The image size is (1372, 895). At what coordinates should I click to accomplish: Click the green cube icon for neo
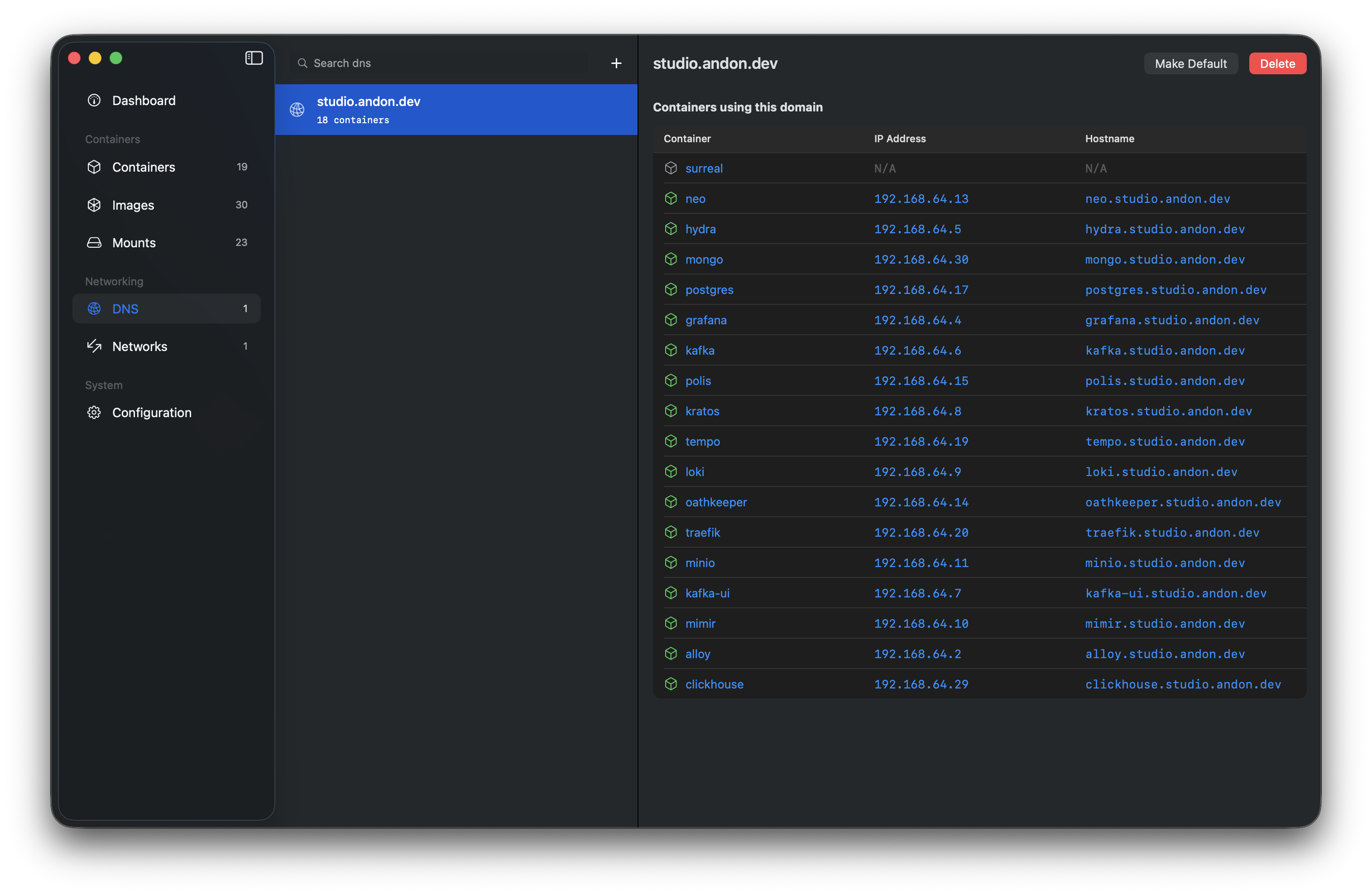[671, 198]
